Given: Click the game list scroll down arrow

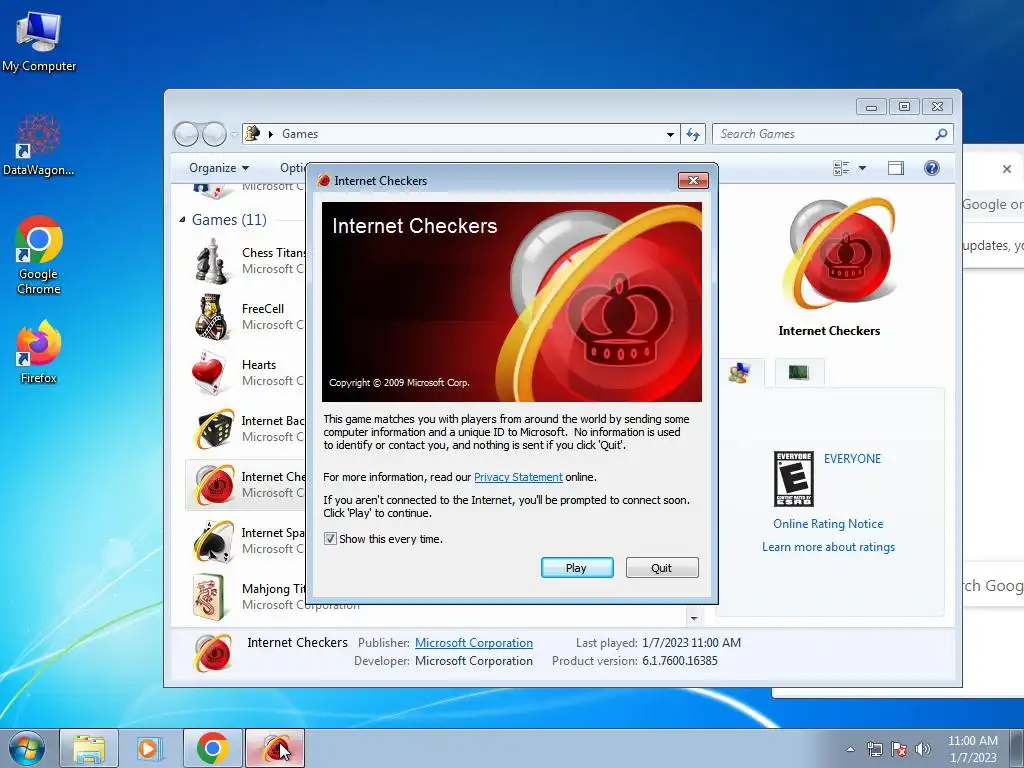Looking at the screenshot, I should (x=694, y=618).
